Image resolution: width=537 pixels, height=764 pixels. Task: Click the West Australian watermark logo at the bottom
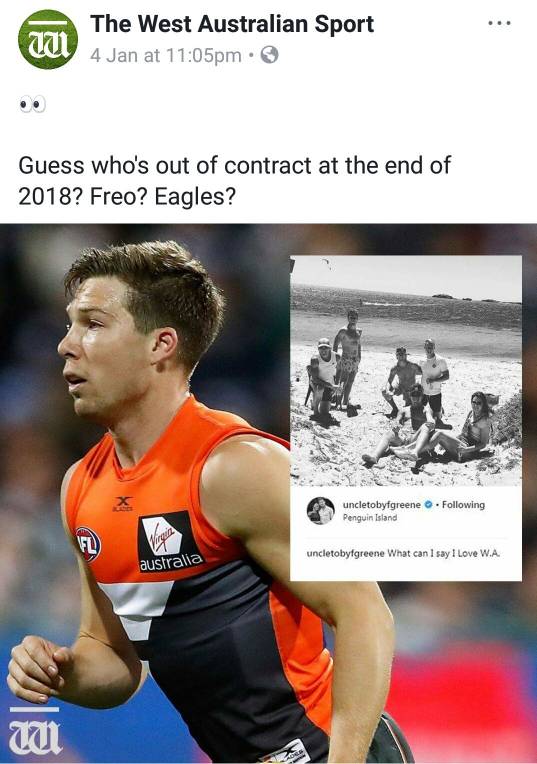[x=35, y=731]
